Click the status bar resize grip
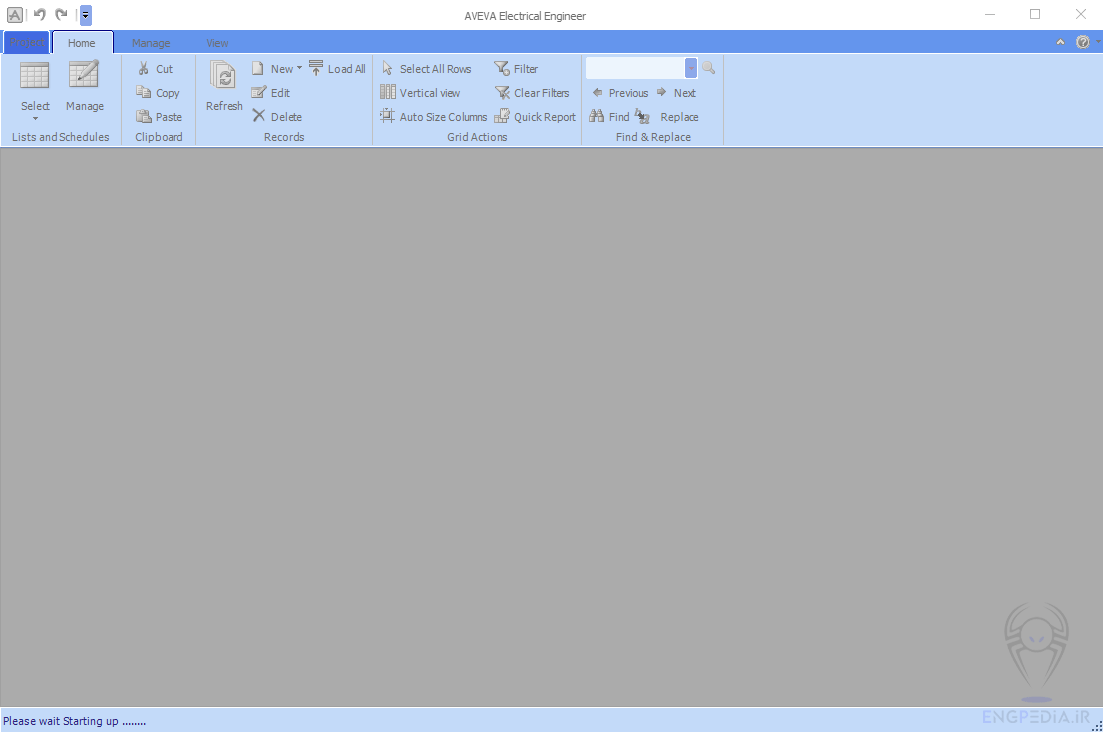Viewport: 1103px width, 733px height. (1097, 725)
